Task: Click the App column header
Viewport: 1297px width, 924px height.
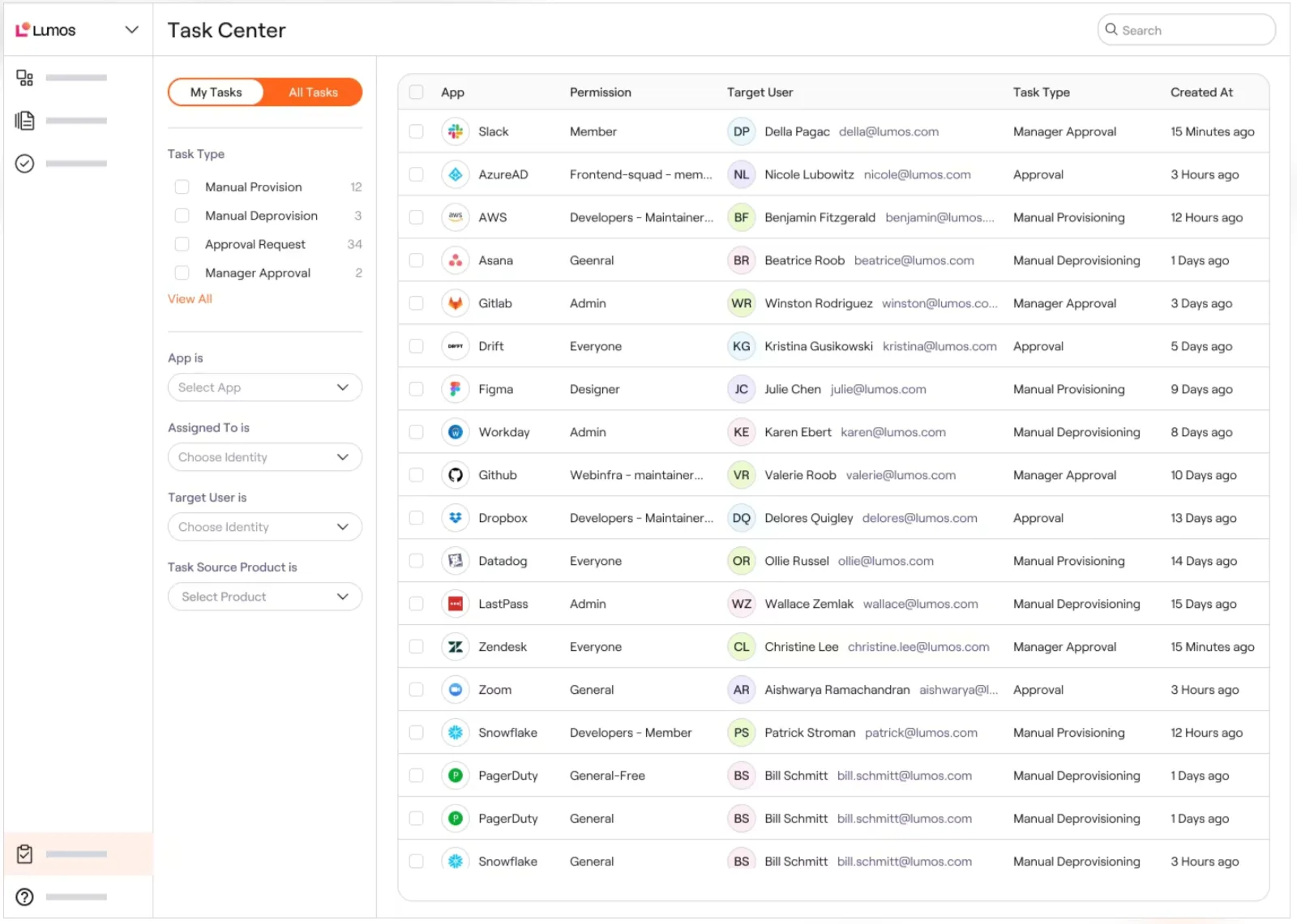Action: 452,92
